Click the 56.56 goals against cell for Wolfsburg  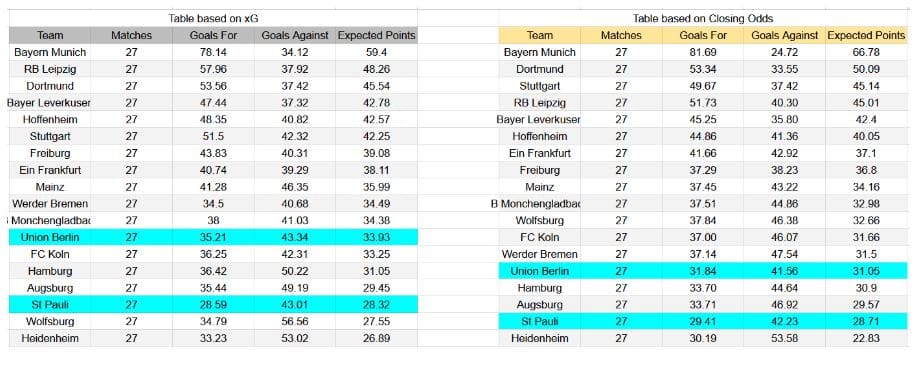coord(295,321)
